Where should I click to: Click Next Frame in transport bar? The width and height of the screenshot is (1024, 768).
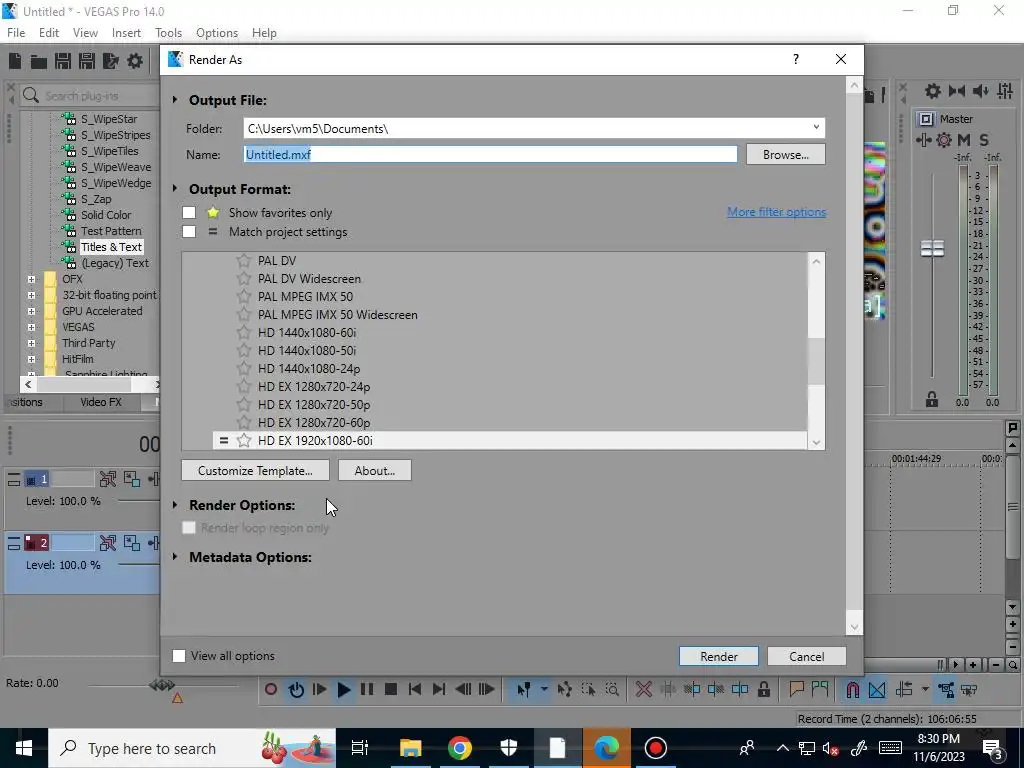[x=487, y=689]
